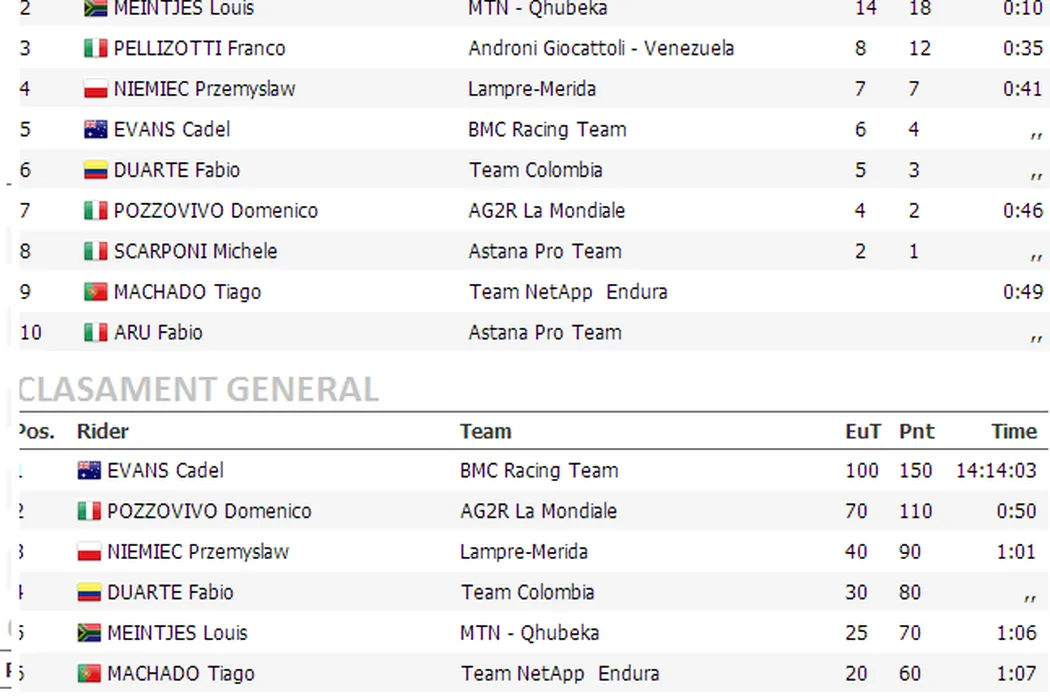Click the Time column header
This screenshot has width=1050, height=700.
1014,432
